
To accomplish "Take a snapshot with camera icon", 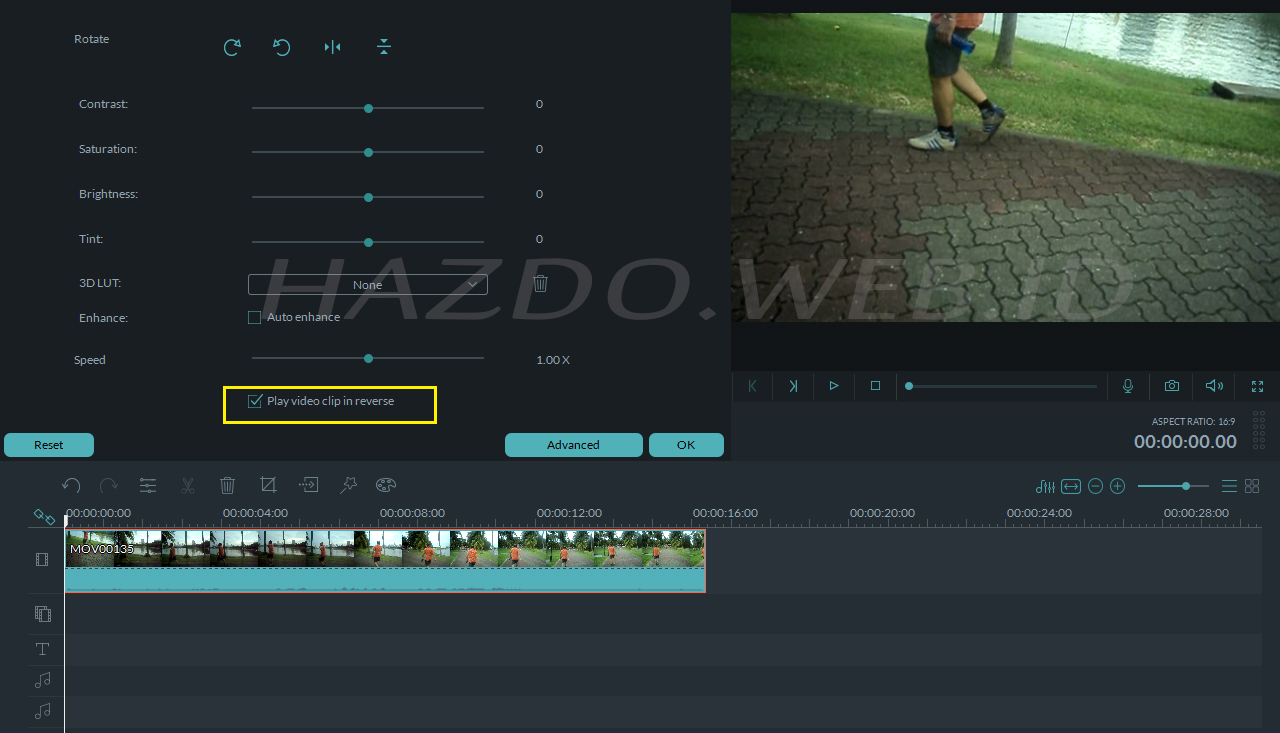I will [x=1171, y=386].
